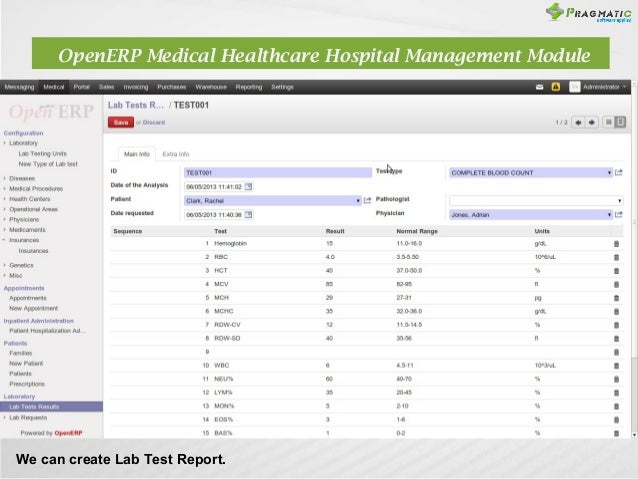This screenshot has height=479, width=638.
Task: Open the Physician dropdown arrow
Action: tap(609, 214)
